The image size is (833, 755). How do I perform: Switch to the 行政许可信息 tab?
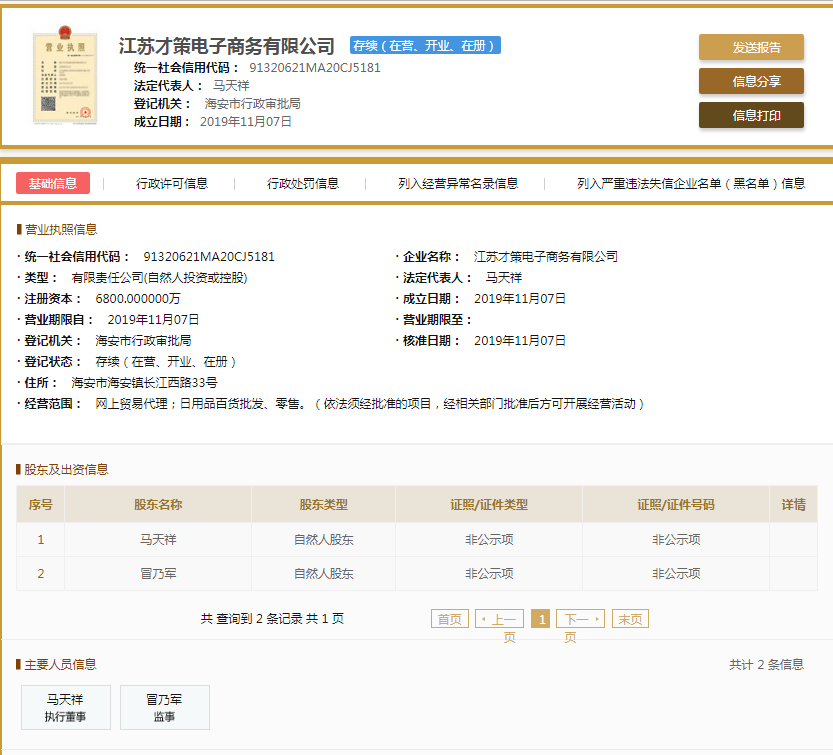[x=172, y=183]
